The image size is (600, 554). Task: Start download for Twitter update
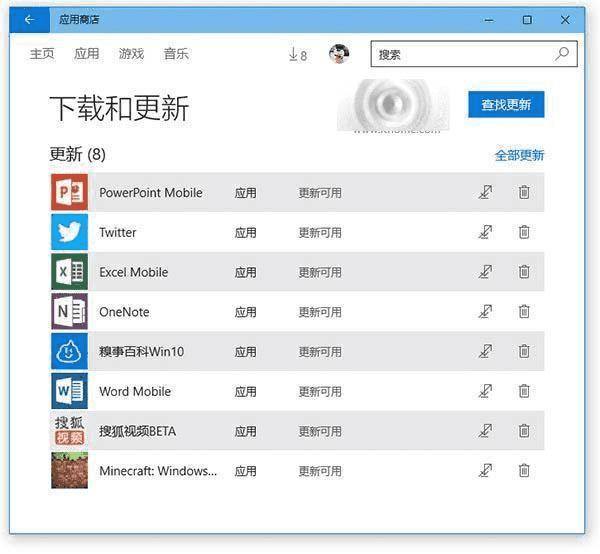pos(485,232)
